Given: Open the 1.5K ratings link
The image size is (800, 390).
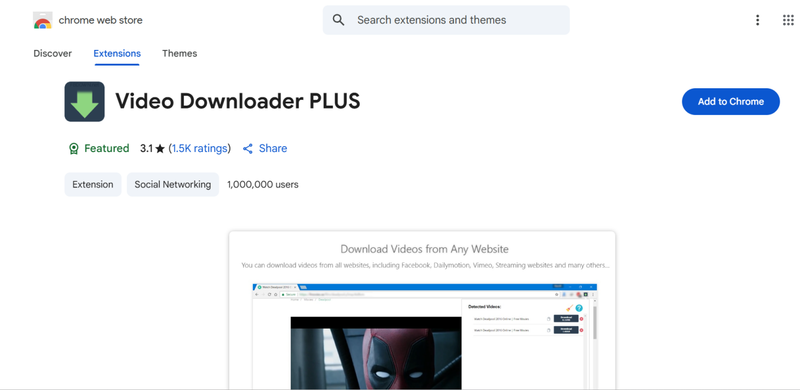Looking at the screenshot, I should point(199,149).
